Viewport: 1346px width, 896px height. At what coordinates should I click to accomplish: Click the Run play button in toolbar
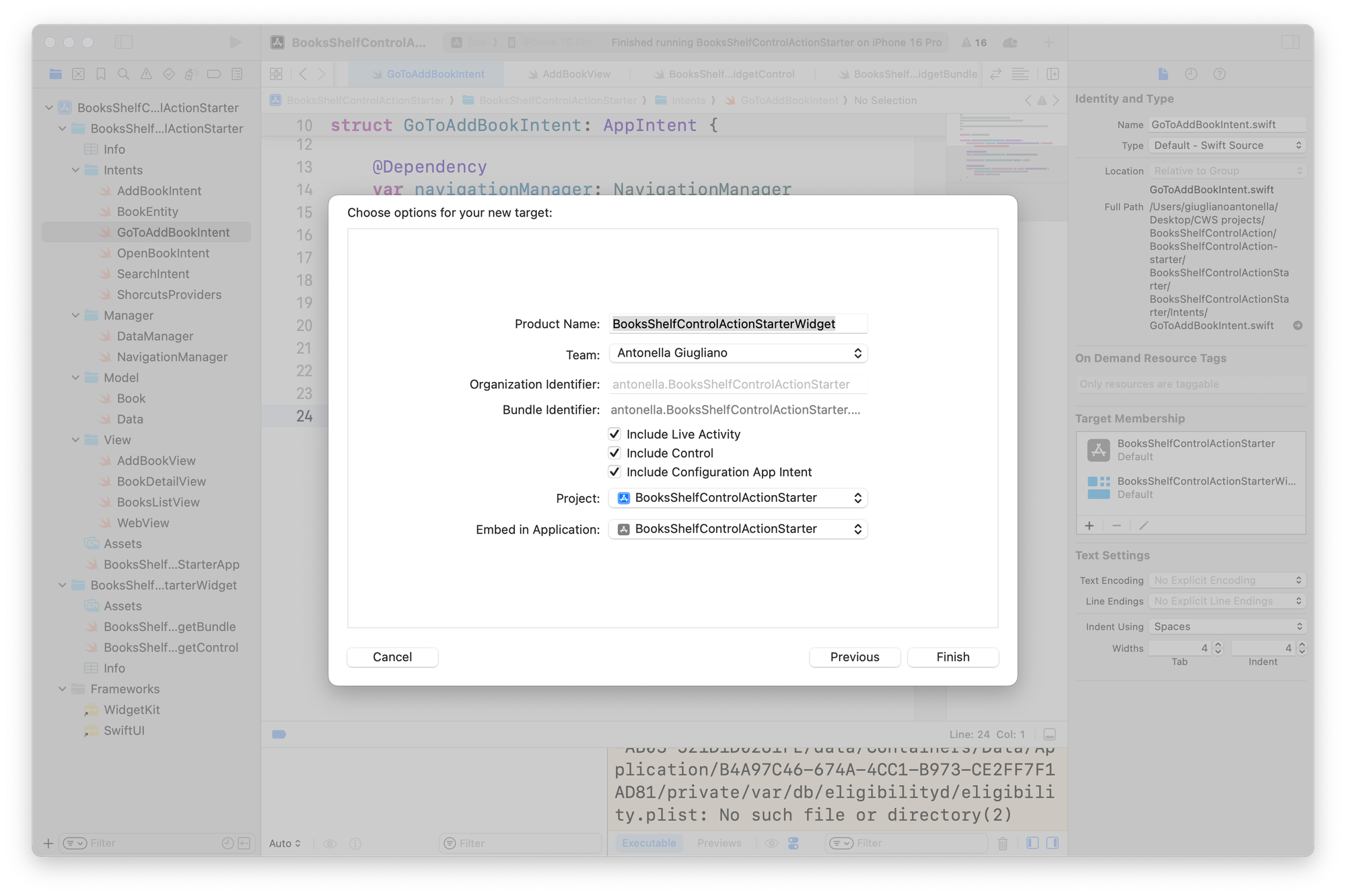pos(235,42)
